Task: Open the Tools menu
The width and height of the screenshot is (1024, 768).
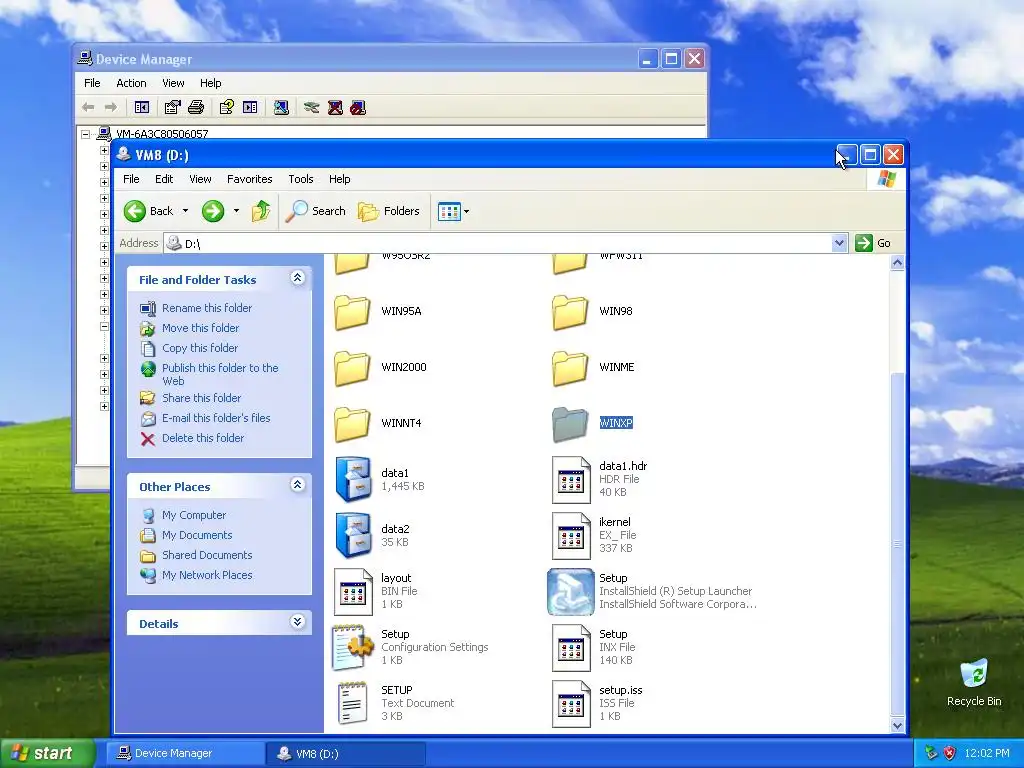Action: pyautogui.click(x=300, y=179)
